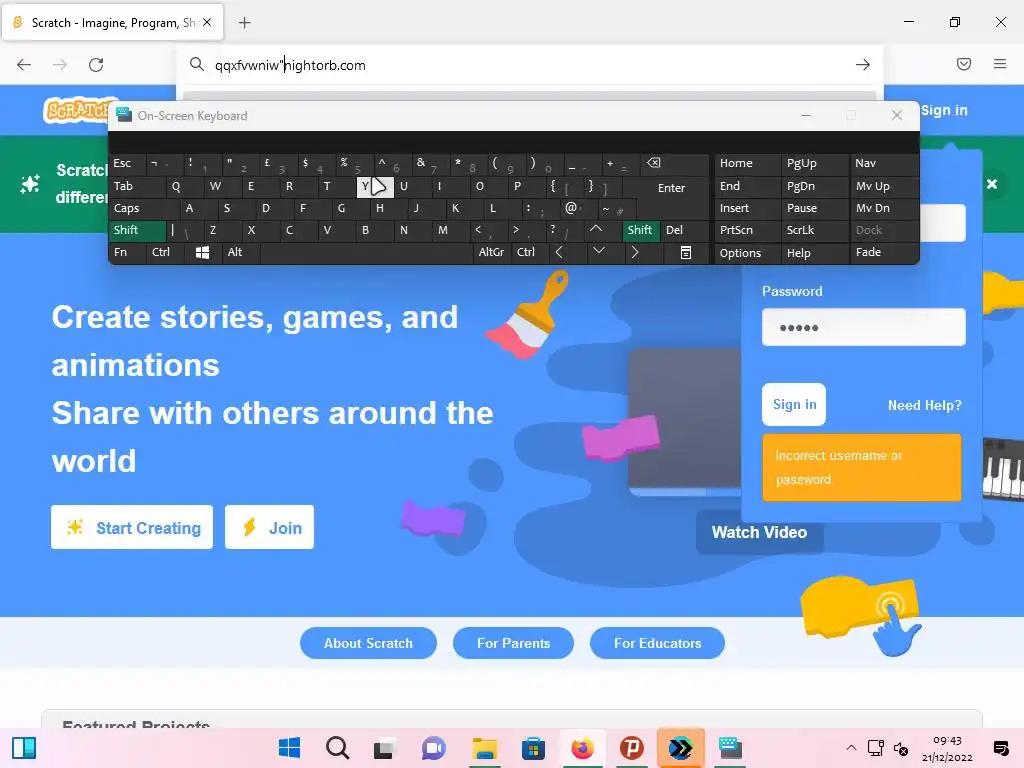The width and height of the screenshot is (1024, 768).
Task: Toggle the right Shift key
Action: tap(641, 230)
